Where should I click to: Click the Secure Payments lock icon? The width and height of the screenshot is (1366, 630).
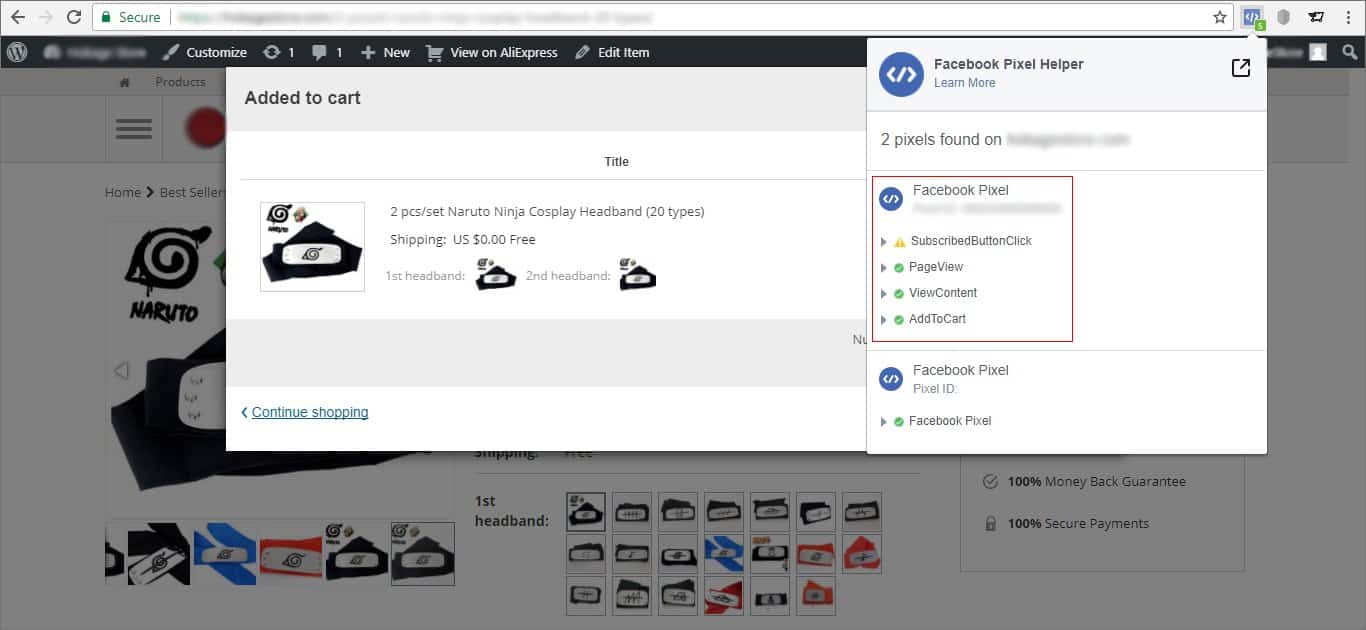click(x=990, y=523)
